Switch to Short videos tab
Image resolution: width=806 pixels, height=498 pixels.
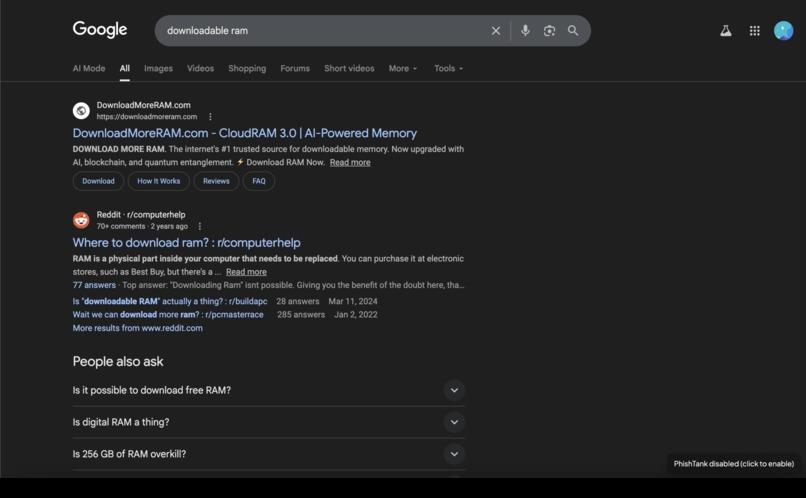[349, 68]
